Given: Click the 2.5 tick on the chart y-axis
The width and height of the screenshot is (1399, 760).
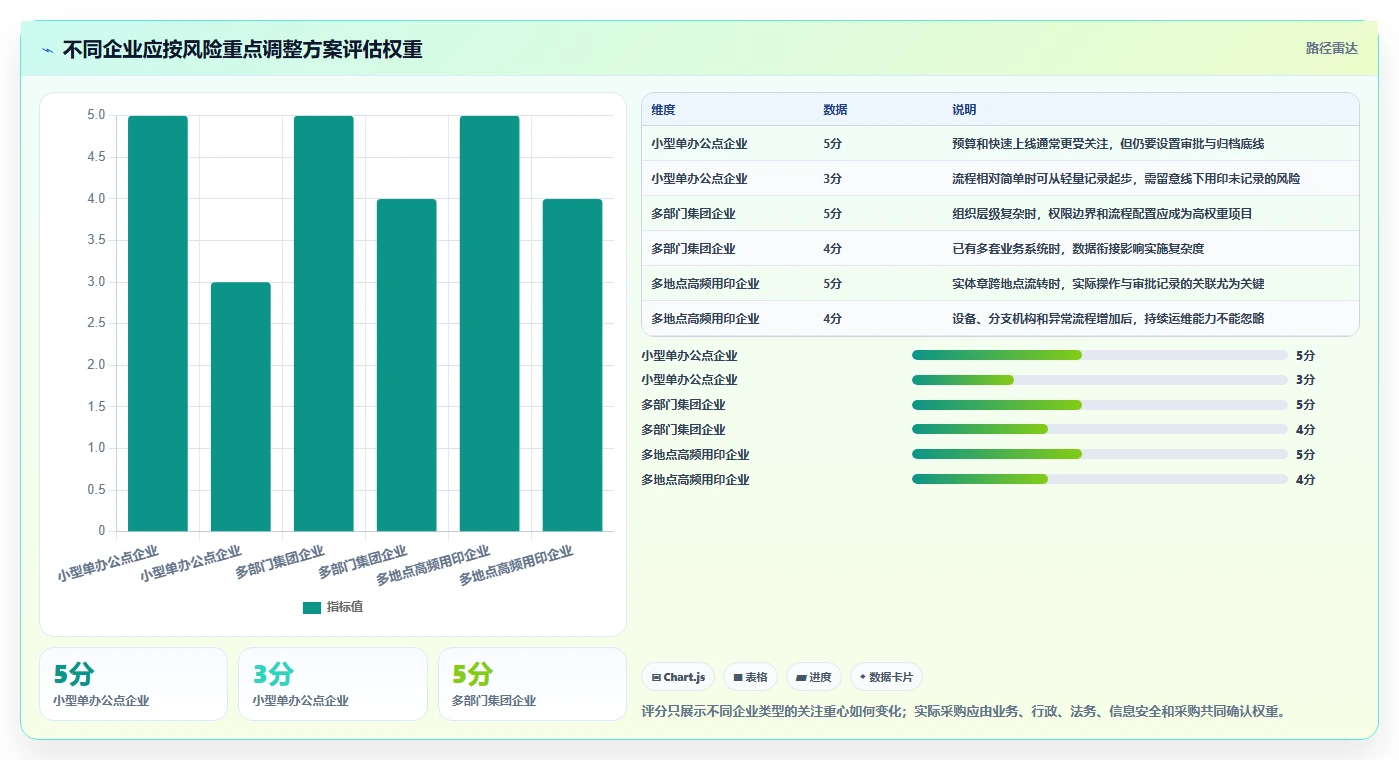Looking at the screenshot, I should pyautogui.click(x=96, y=323).
